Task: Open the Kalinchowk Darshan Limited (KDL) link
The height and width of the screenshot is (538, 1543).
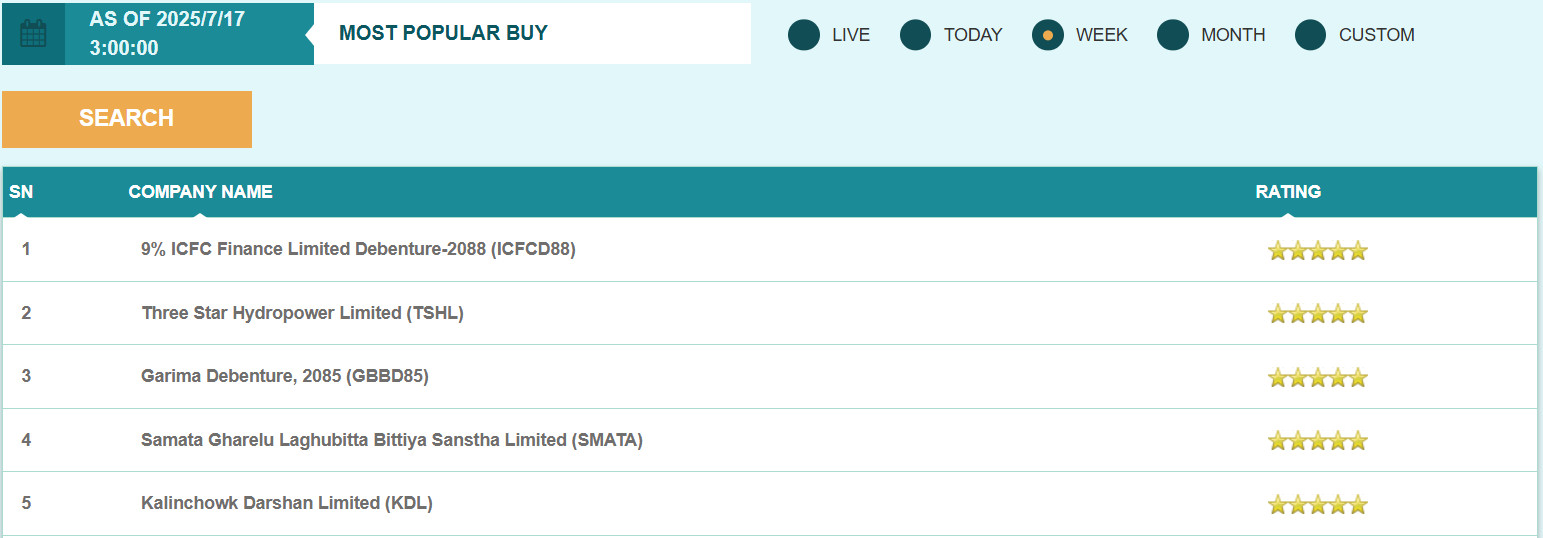Action: click(x=286, y=503)
